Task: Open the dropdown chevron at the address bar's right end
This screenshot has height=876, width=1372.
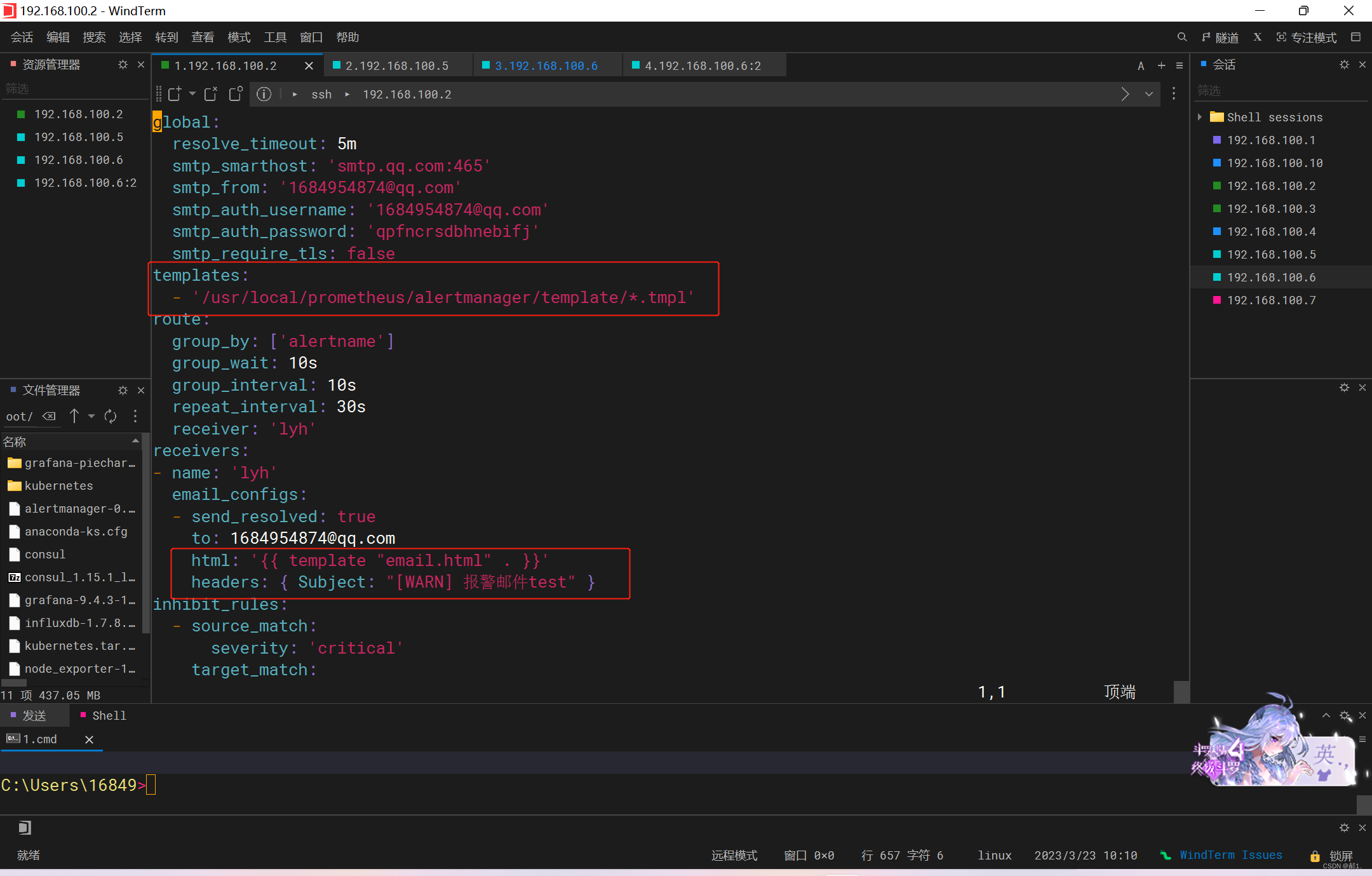Action: click(1149, 94)
